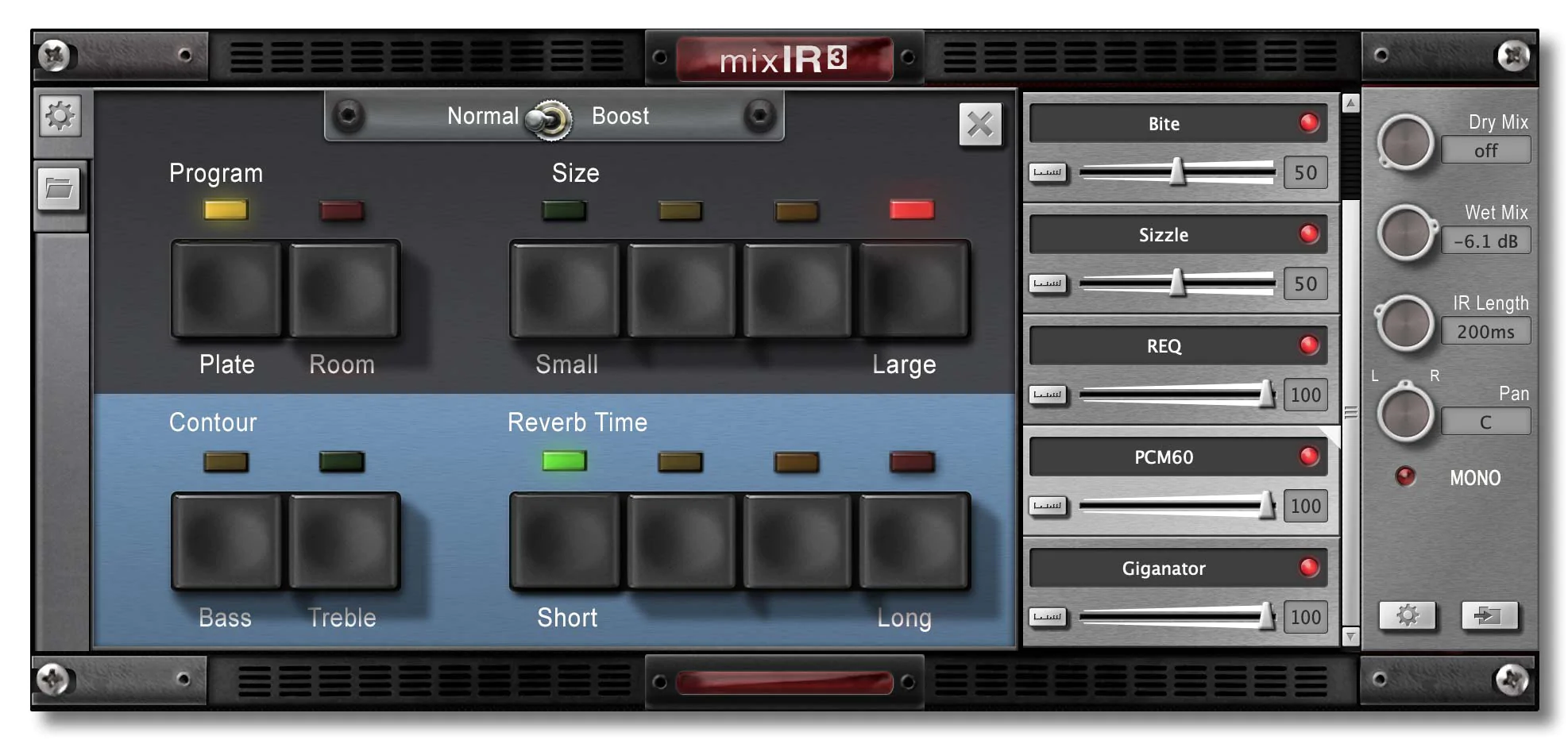Select the Bite layer name bar
1568x740 pixels.
coord(1178,123)
